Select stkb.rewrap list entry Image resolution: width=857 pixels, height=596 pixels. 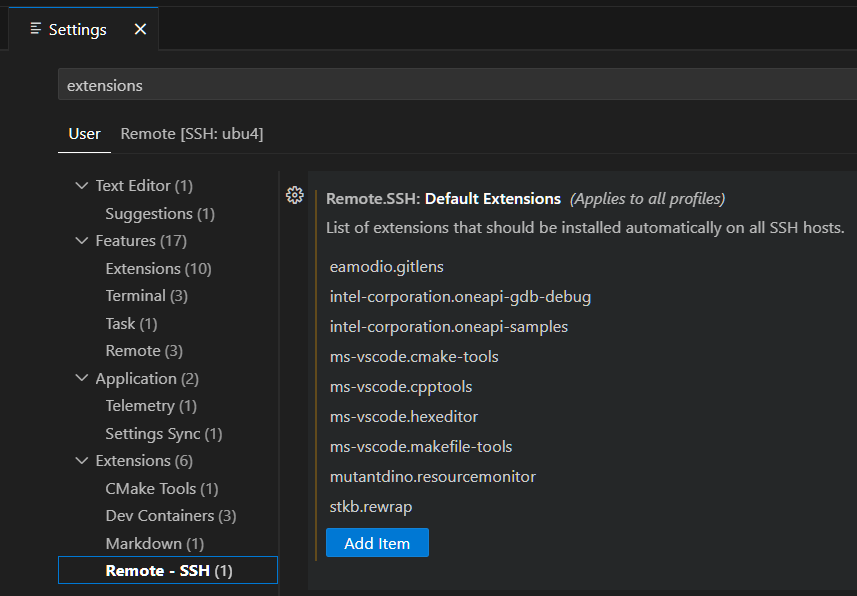click(x=371, y=507)
